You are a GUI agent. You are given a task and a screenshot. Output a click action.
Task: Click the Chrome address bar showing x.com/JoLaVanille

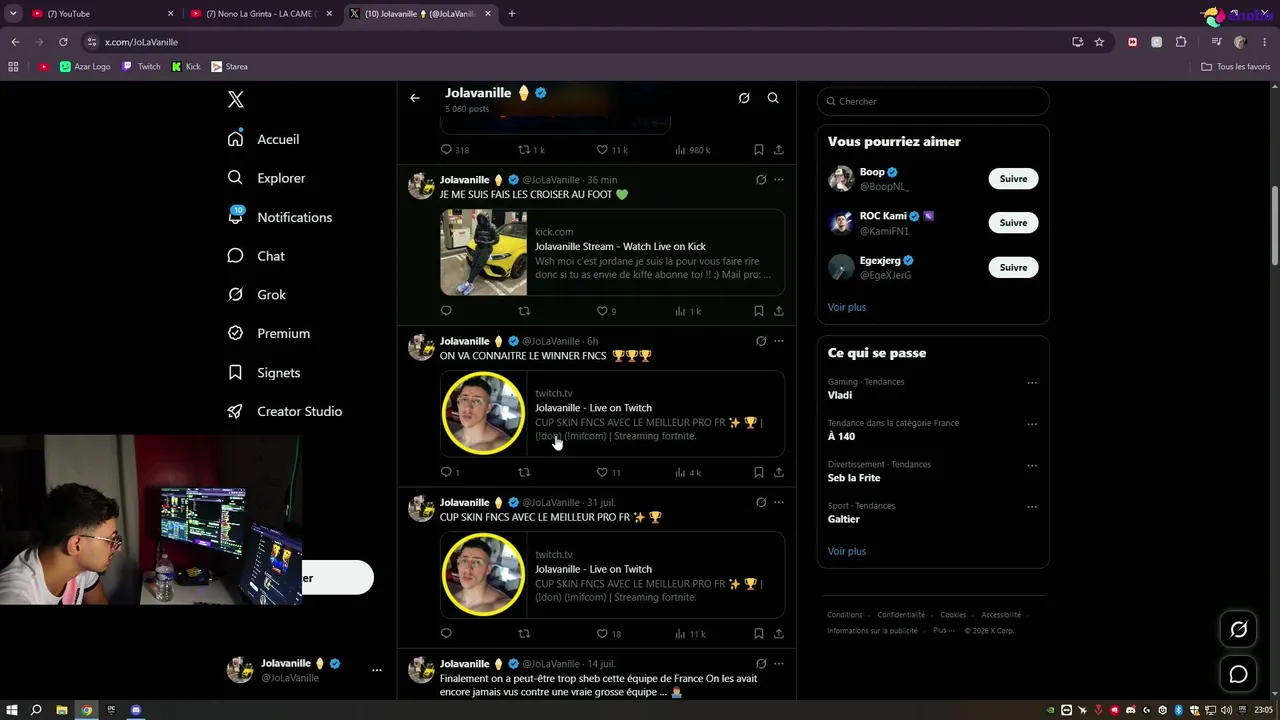point(575,42)
